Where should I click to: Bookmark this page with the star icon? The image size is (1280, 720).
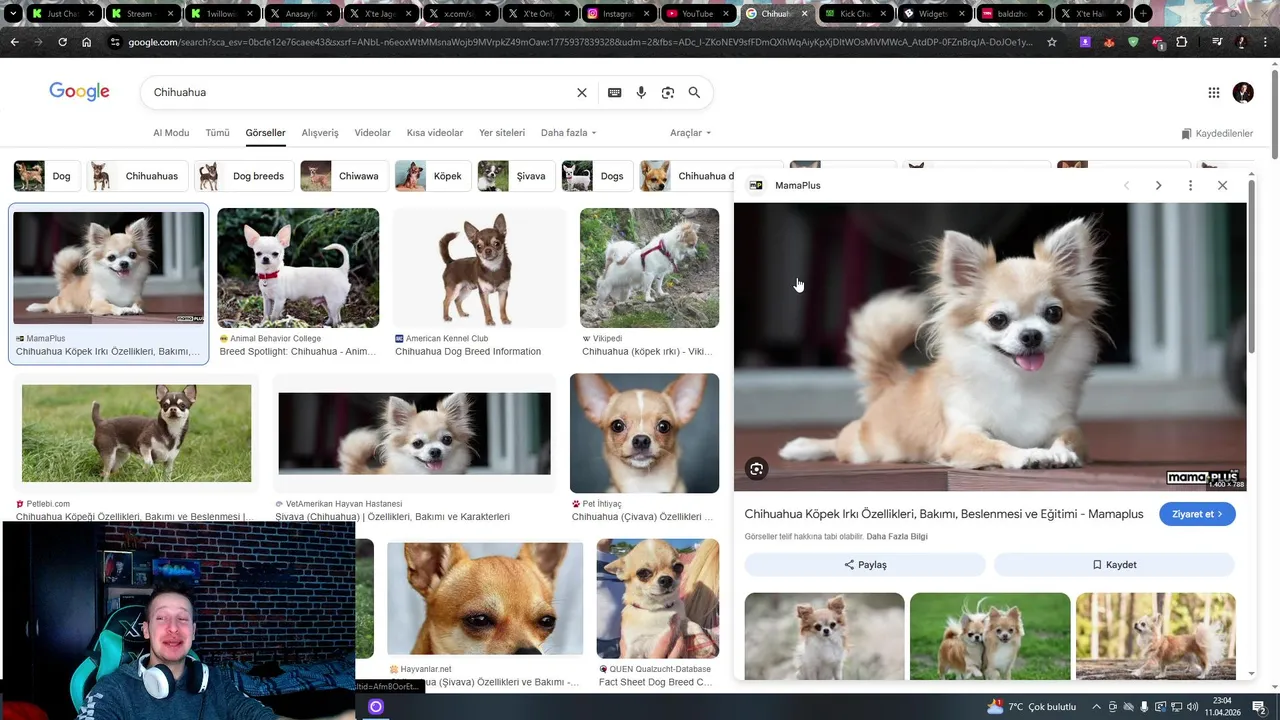pos(1052,42)
